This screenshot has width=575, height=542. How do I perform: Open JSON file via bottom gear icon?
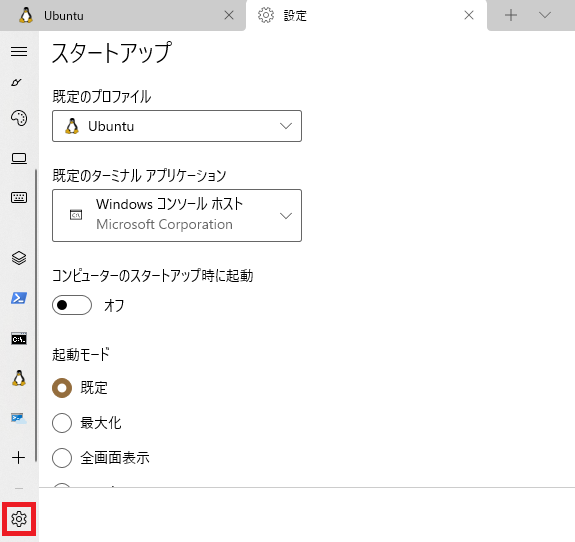tap(19, 519)
